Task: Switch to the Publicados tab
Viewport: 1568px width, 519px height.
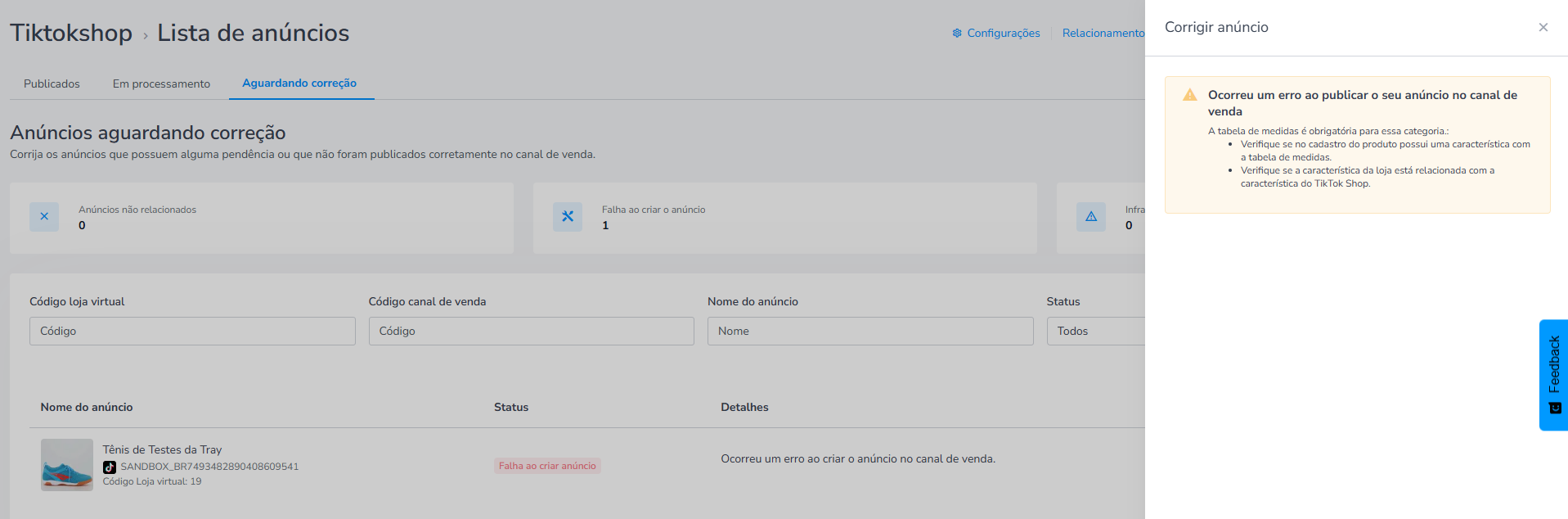Action: pos(52,83)
